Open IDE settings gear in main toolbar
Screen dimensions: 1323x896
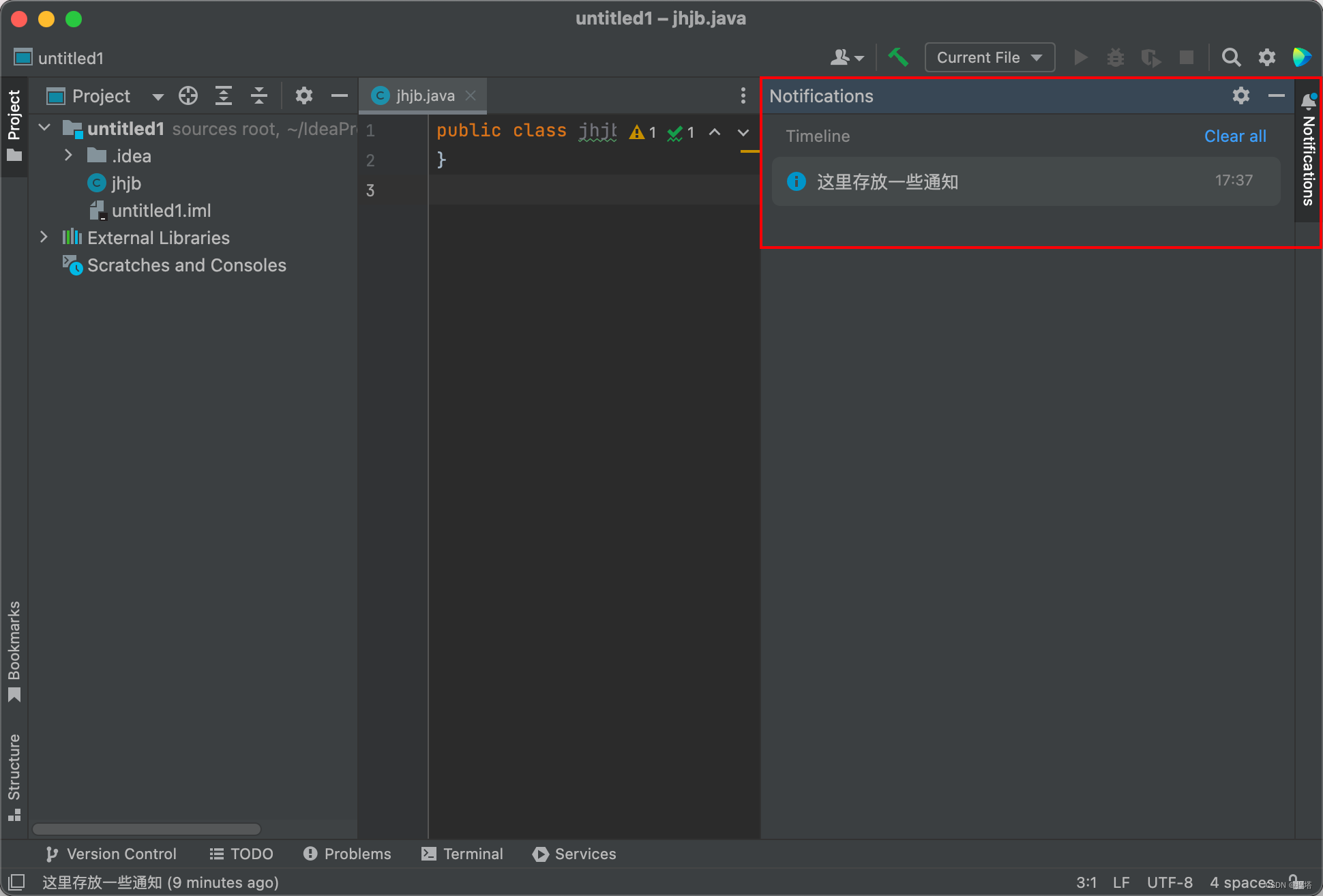[x=1267, y=57]
